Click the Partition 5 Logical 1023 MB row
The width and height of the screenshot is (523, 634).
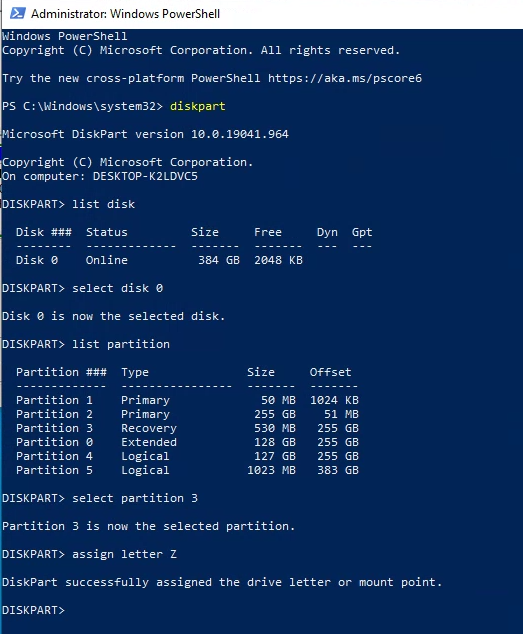tap(187, 470)
